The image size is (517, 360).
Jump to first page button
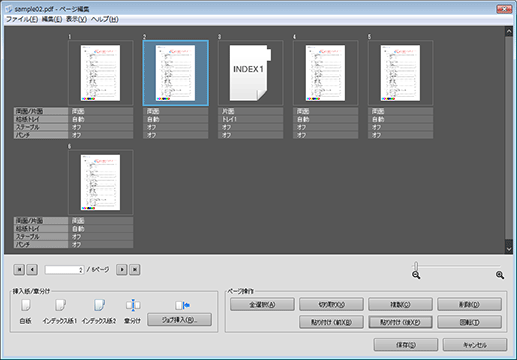point(19,269)
